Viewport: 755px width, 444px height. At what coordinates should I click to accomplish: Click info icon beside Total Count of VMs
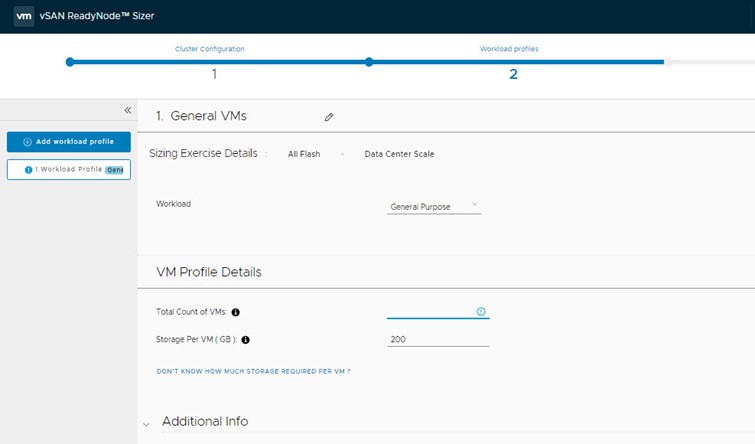point(235,312)
